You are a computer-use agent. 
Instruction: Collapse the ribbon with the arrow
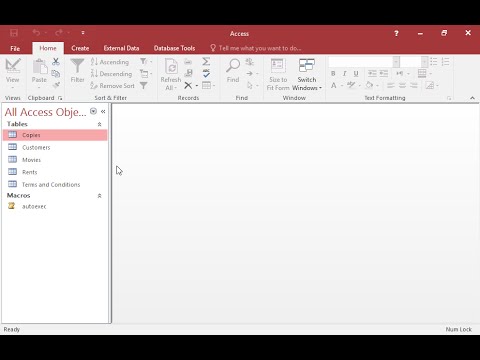point(472,98)
